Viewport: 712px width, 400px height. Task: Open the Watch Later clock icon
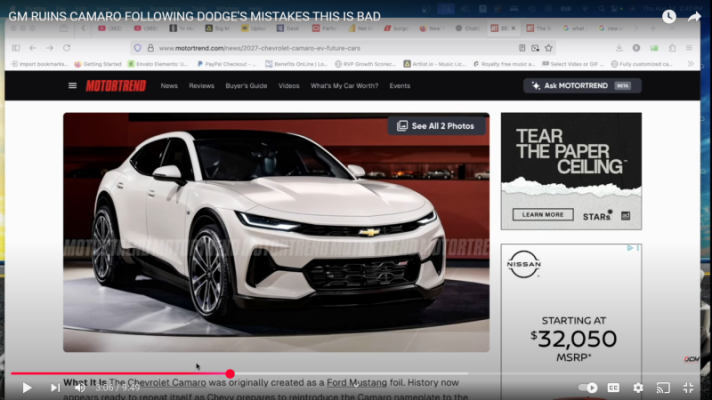pos(666,16)
